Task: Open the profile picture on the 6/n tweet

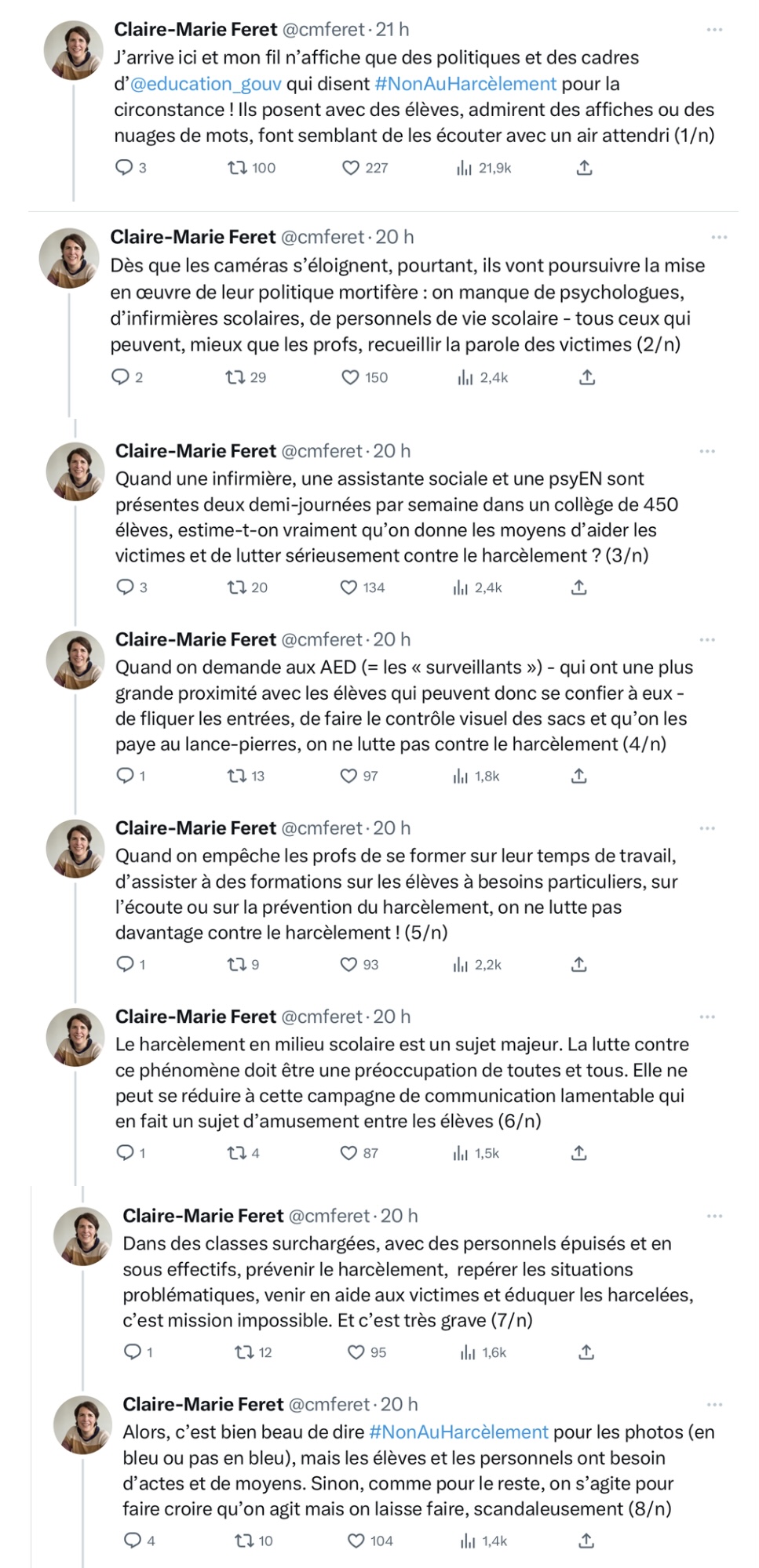Action: [75, 1036]
